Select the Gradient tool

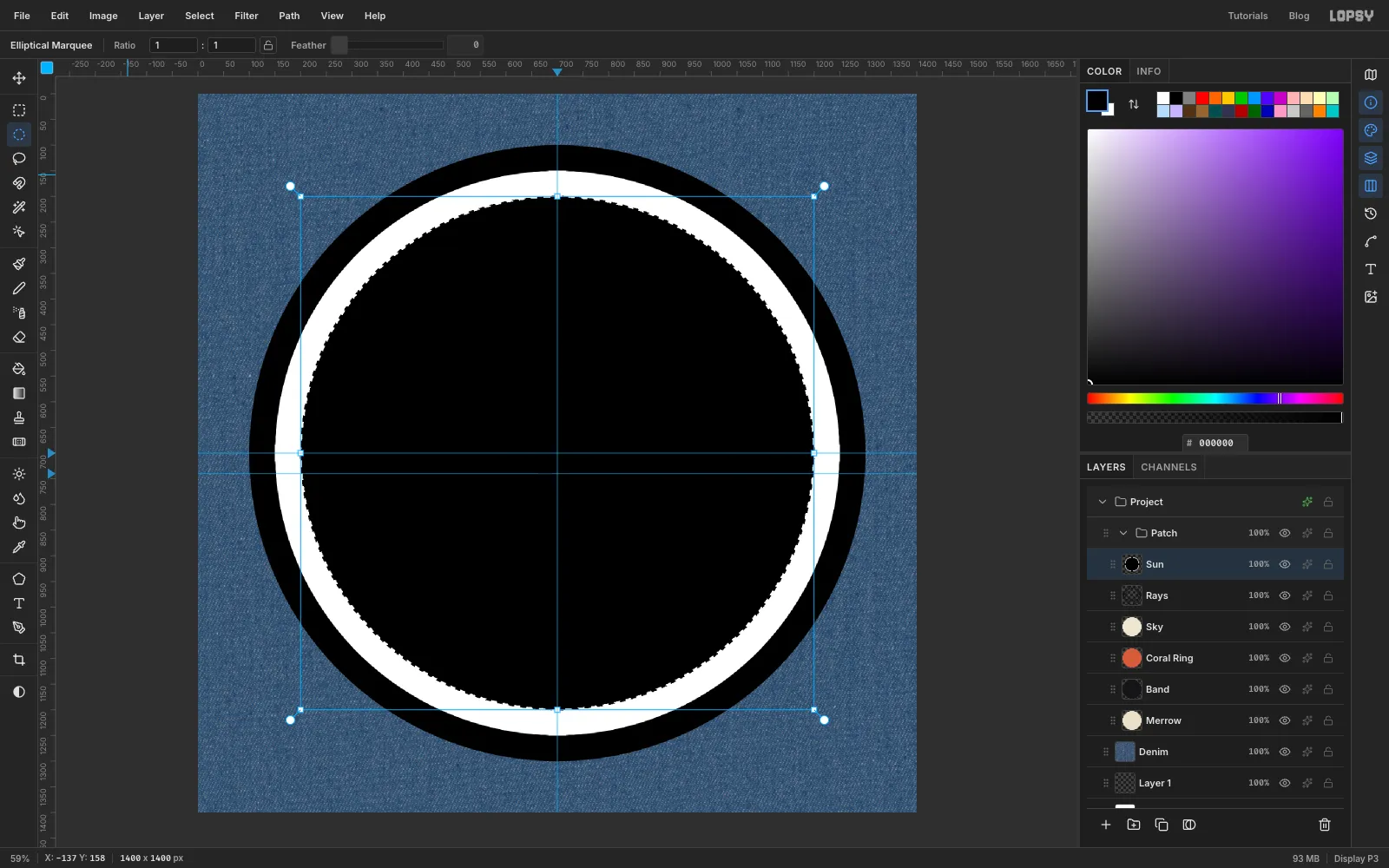coord(19,393)
